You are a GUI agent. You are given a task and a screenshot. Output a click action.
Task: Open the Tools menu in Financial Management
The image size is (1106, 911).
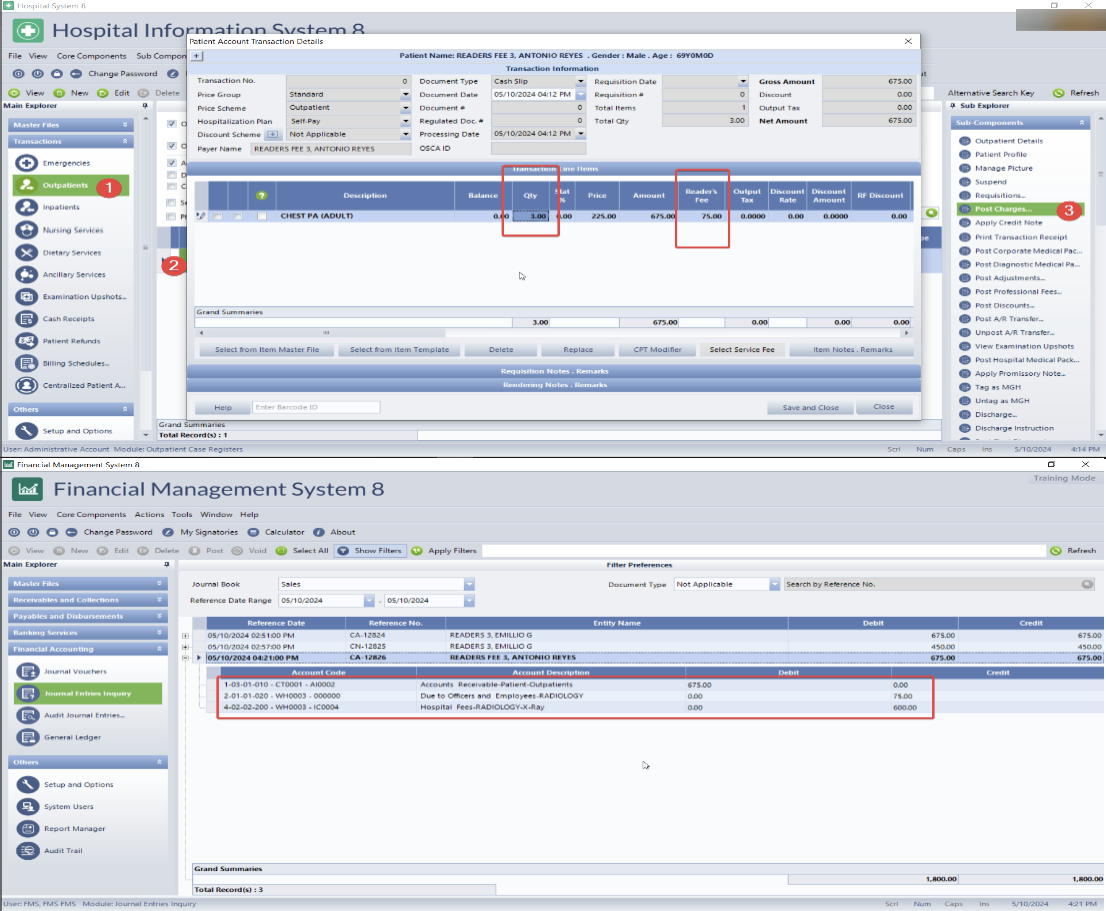181,514
